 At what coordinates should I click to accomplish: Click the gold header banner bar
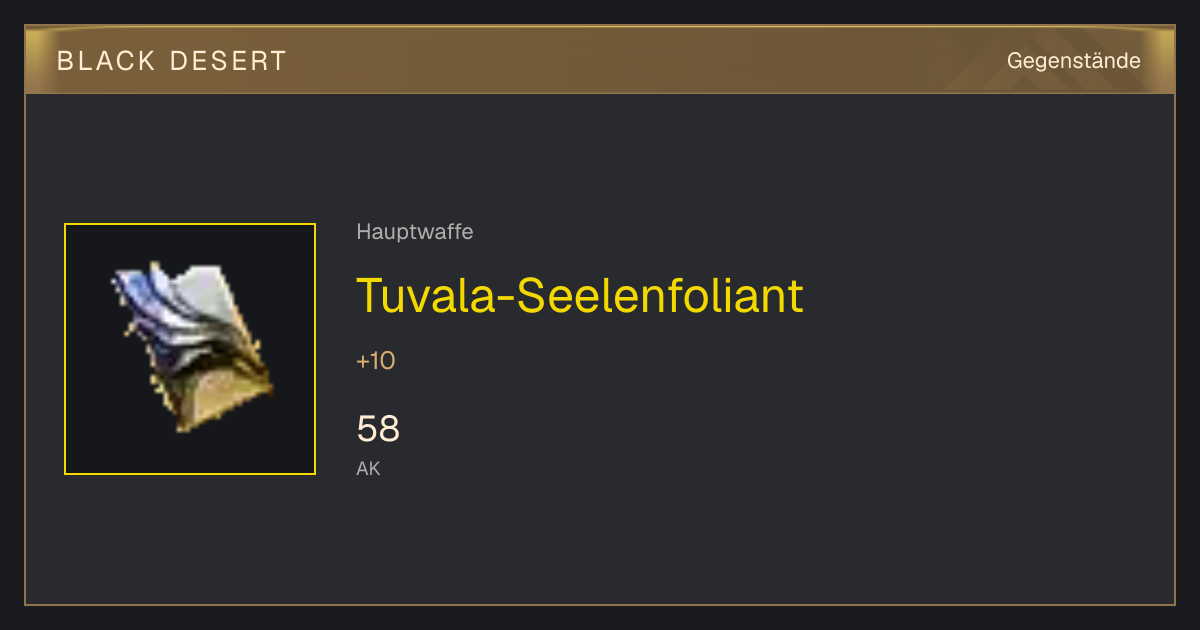[x=600, y=60]
